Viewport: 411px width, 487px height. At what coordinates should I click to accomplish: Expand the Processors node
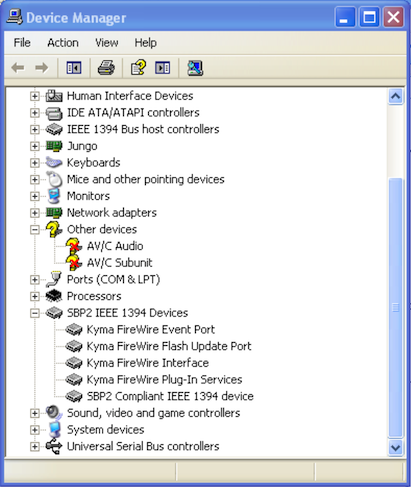[34, 296]
